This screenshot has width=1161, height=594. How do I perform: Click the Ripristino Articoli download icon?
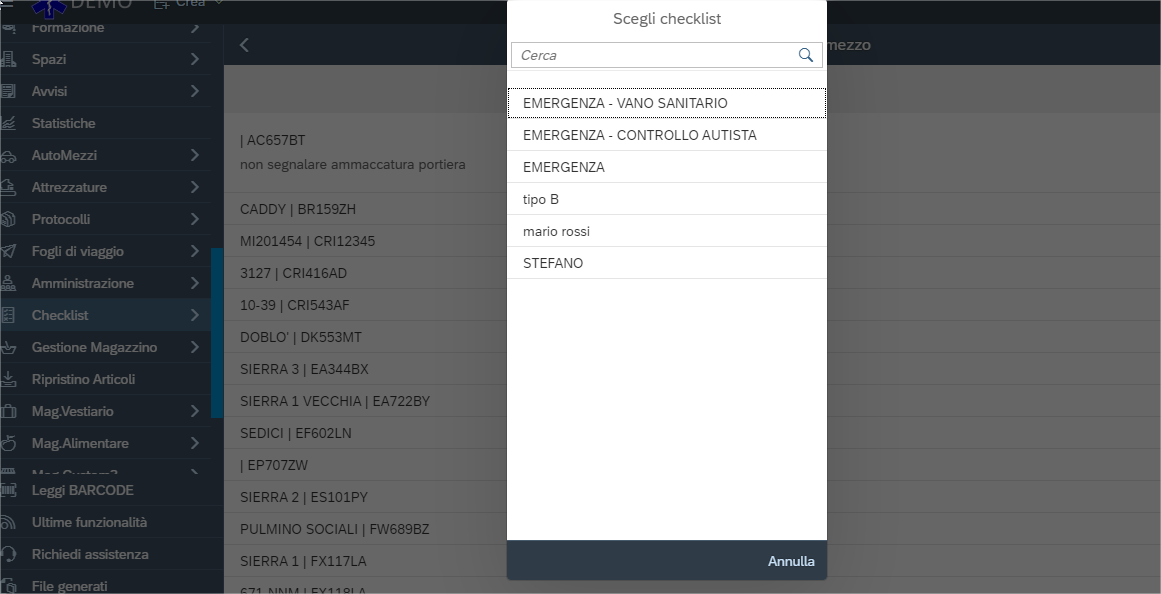pos(9,380)
